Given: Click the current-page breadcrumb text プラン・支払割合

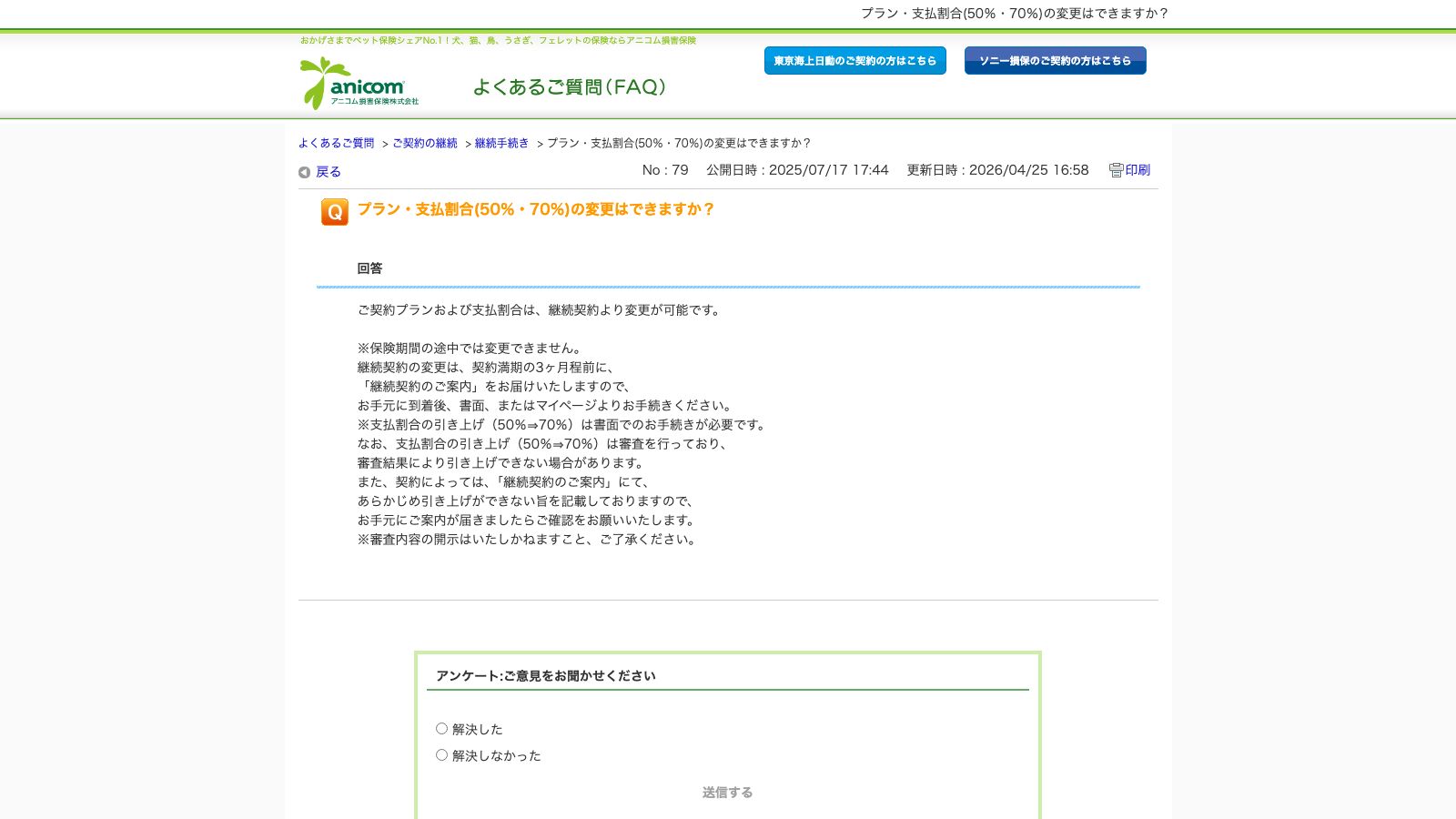Looking at the screenshot, I should pos(679,143).
